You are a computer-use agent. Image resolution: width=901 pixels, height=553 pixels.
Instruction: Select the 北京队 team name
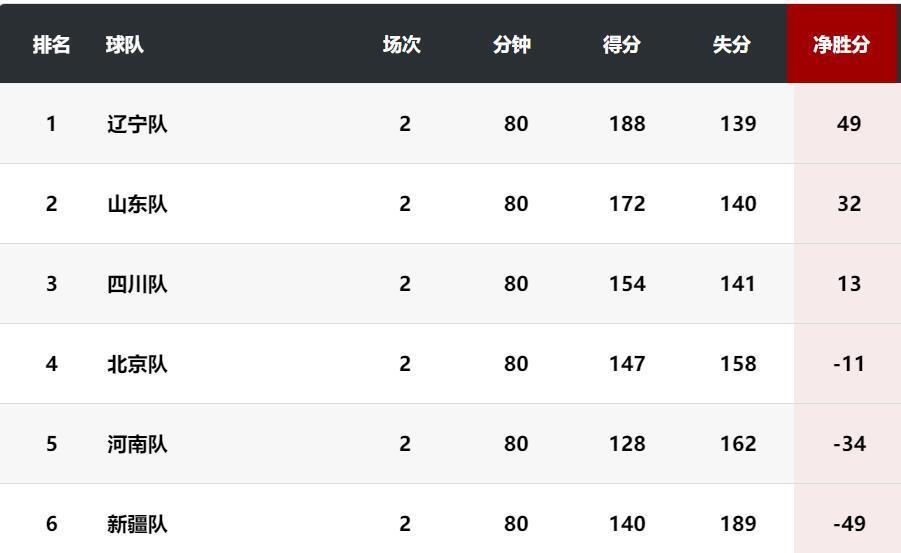pos(137,364)
